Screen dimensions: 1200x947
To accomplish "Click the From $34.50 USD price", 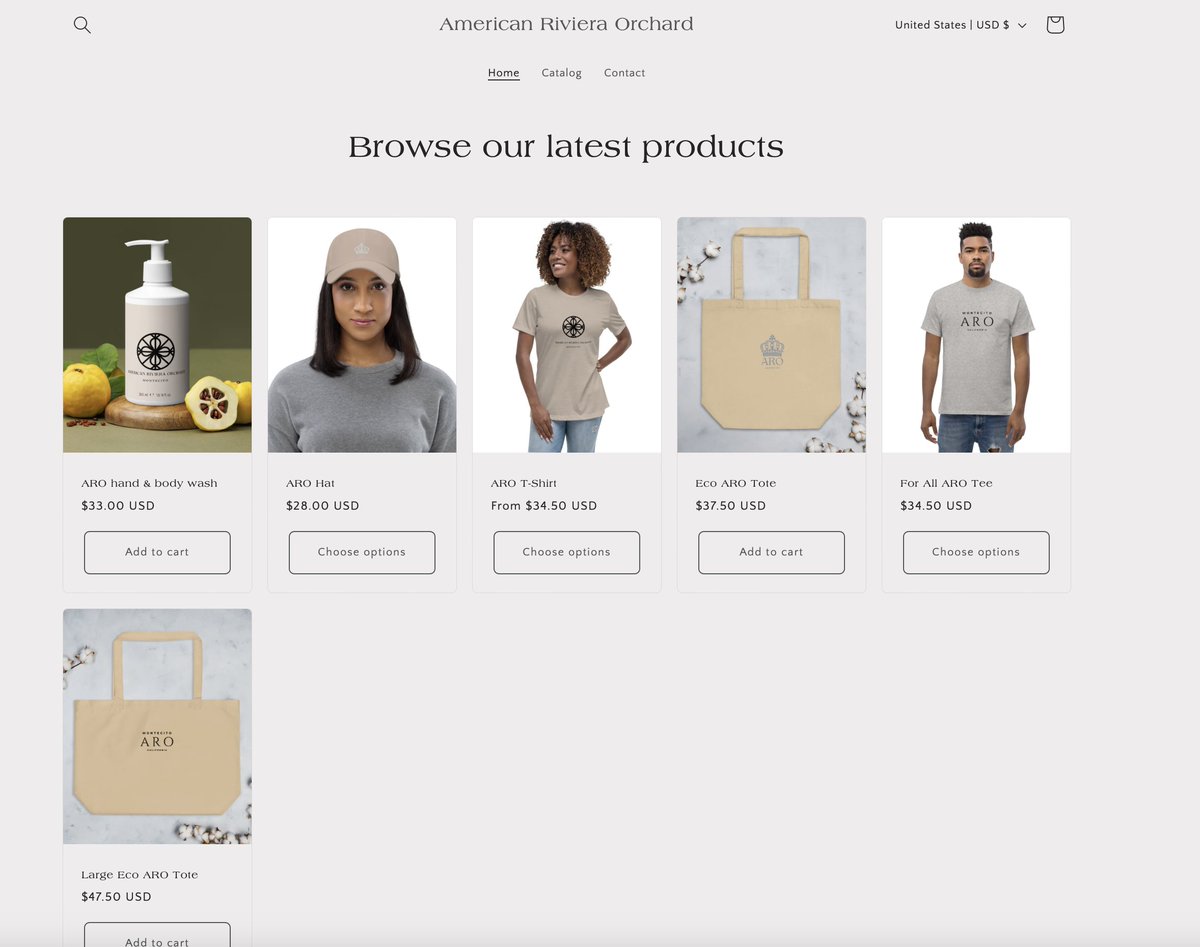I will [x=544, y=506].
